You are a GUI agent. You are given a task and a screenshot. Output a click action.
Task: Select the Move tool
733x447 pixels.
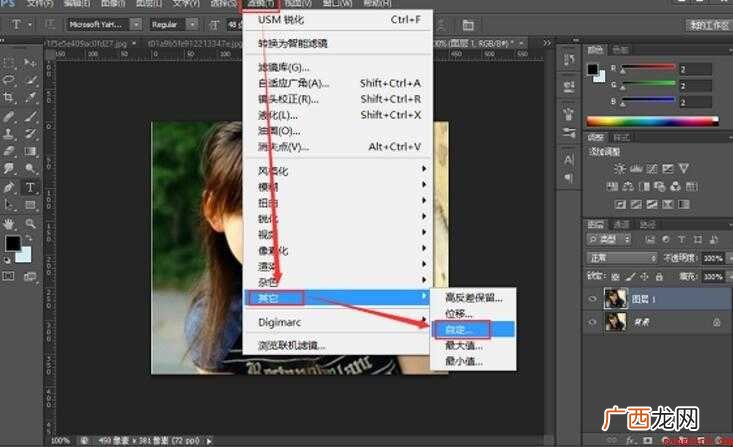coord(30,63)
